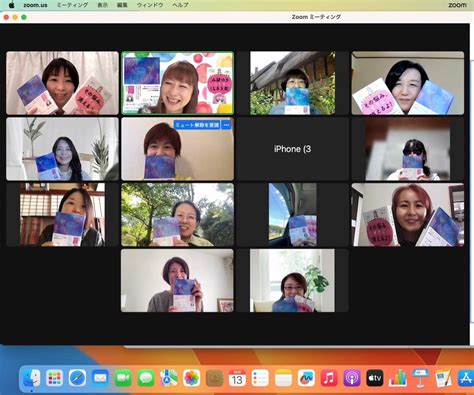Open the zoom.us application menu
Screen dimensions: 474x395
click(x=35, y=5)
